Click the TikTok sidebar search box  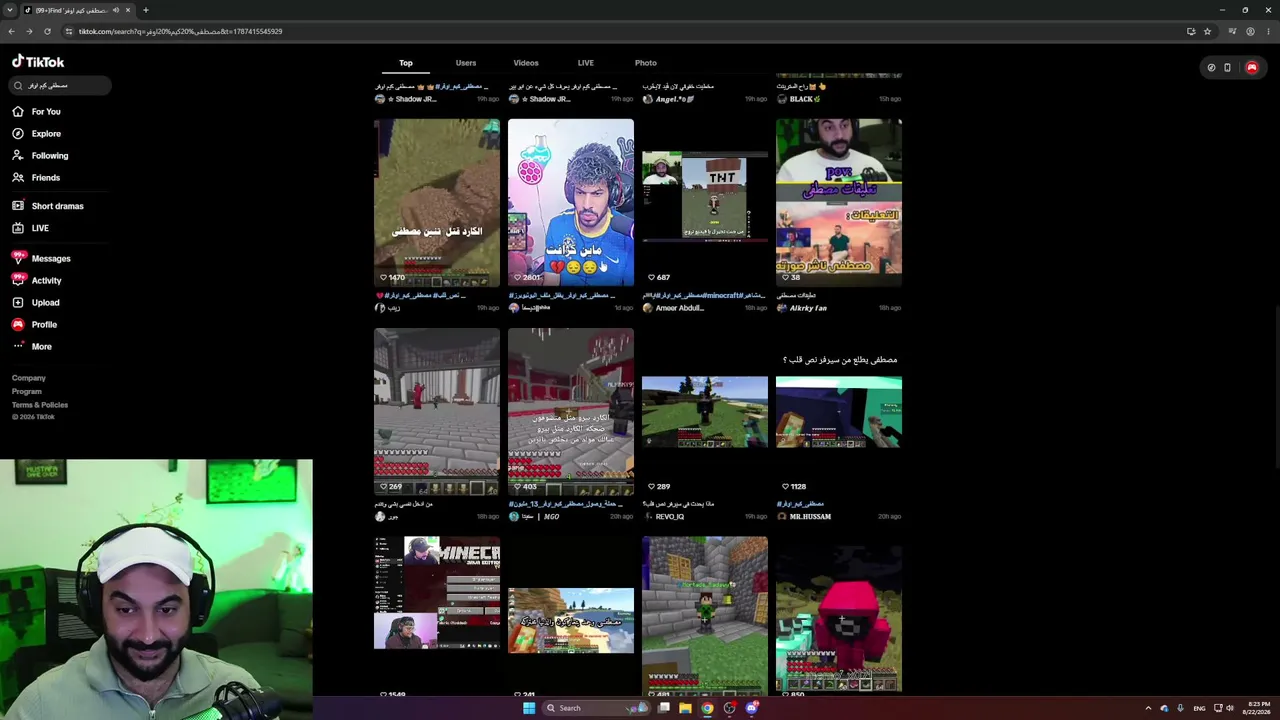pyautogui.click(x=60, y=86)
